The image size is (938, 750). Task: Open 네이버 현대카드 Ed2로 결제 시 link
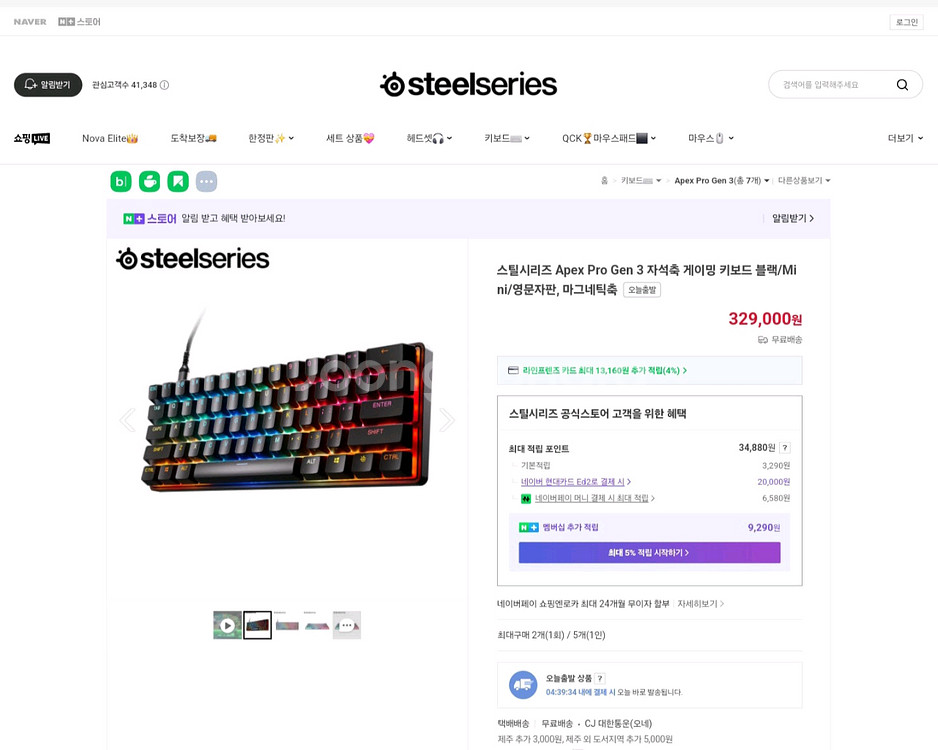(x=575, y=482)
